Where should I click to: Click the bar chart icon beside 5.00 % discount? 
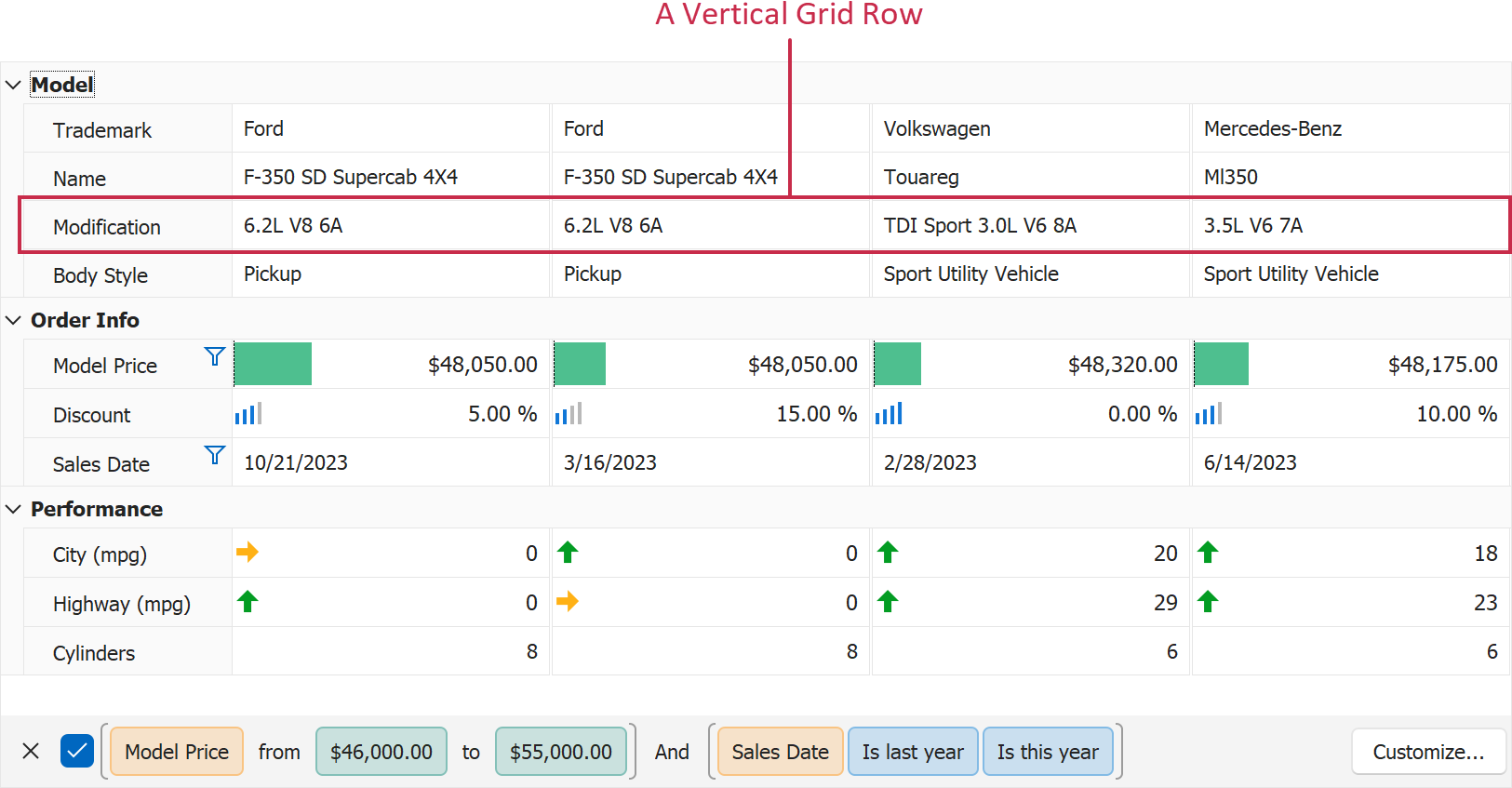click(248, 414)
